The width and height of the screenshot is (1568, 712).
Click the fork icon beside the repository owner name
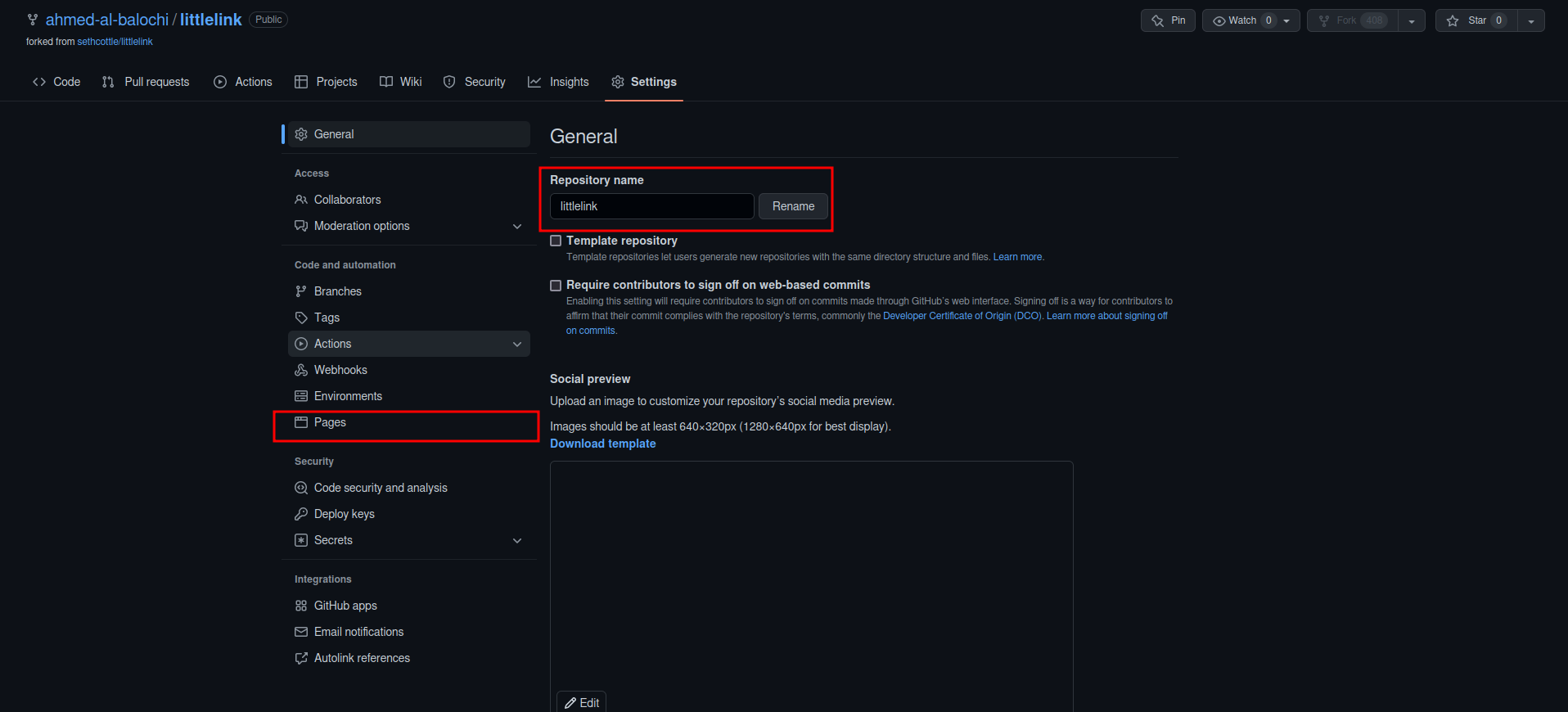tap(33, 20)
